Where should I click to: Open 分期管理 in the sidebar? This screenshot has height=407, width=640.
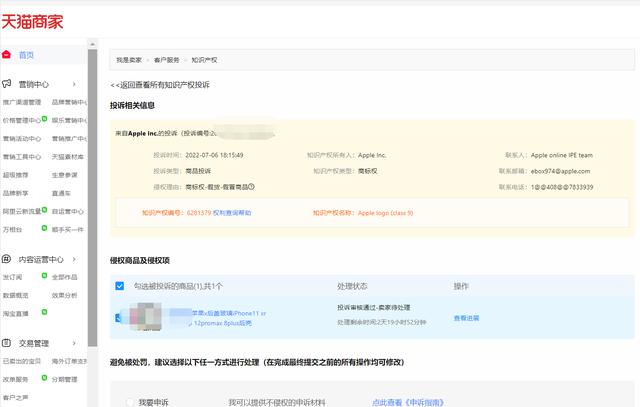coord(64,379)
